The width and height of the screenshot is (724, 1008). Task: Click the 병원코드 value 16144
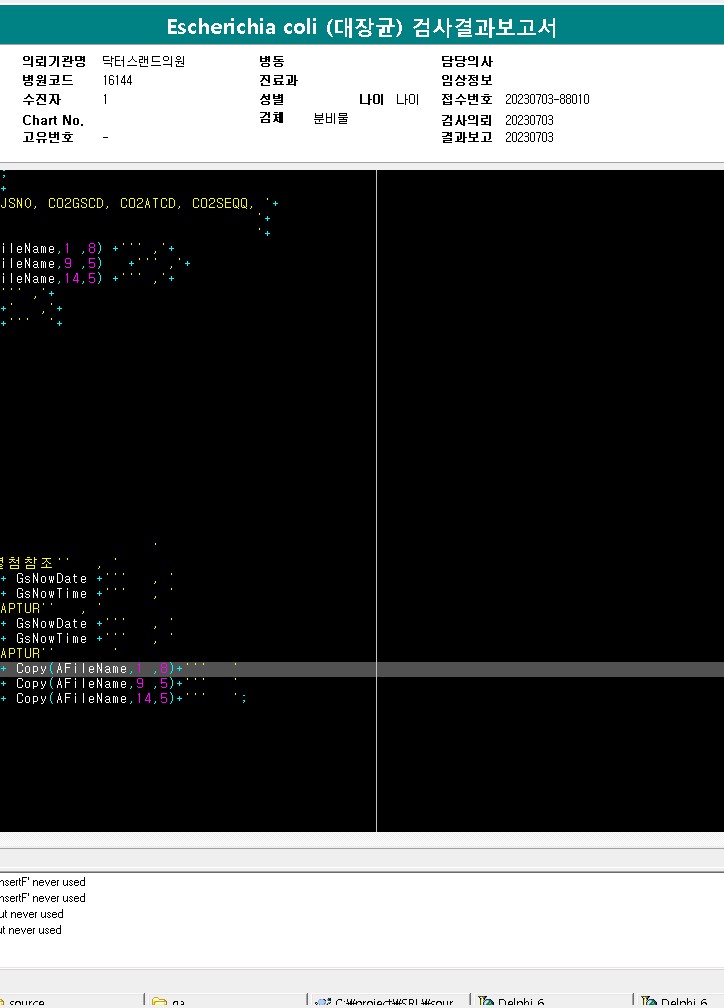pyautogui.click(x=117, y=80)
